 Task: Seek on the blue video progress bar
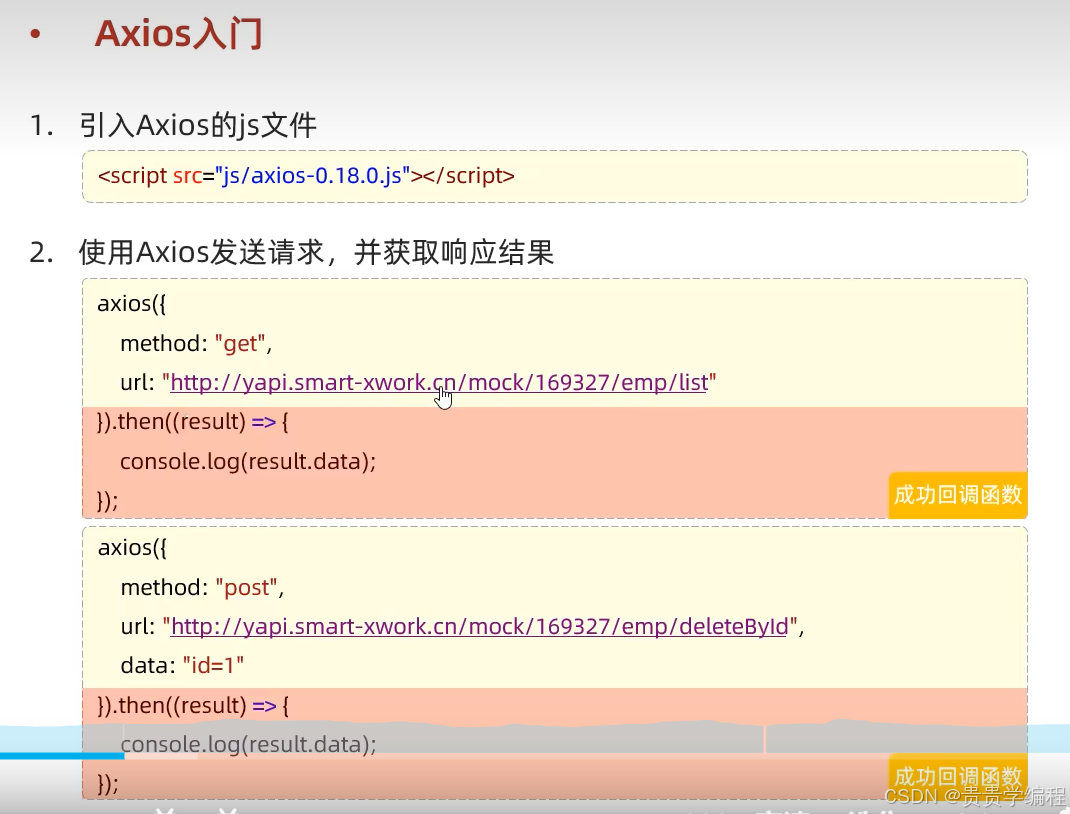[x=62, y=755]
